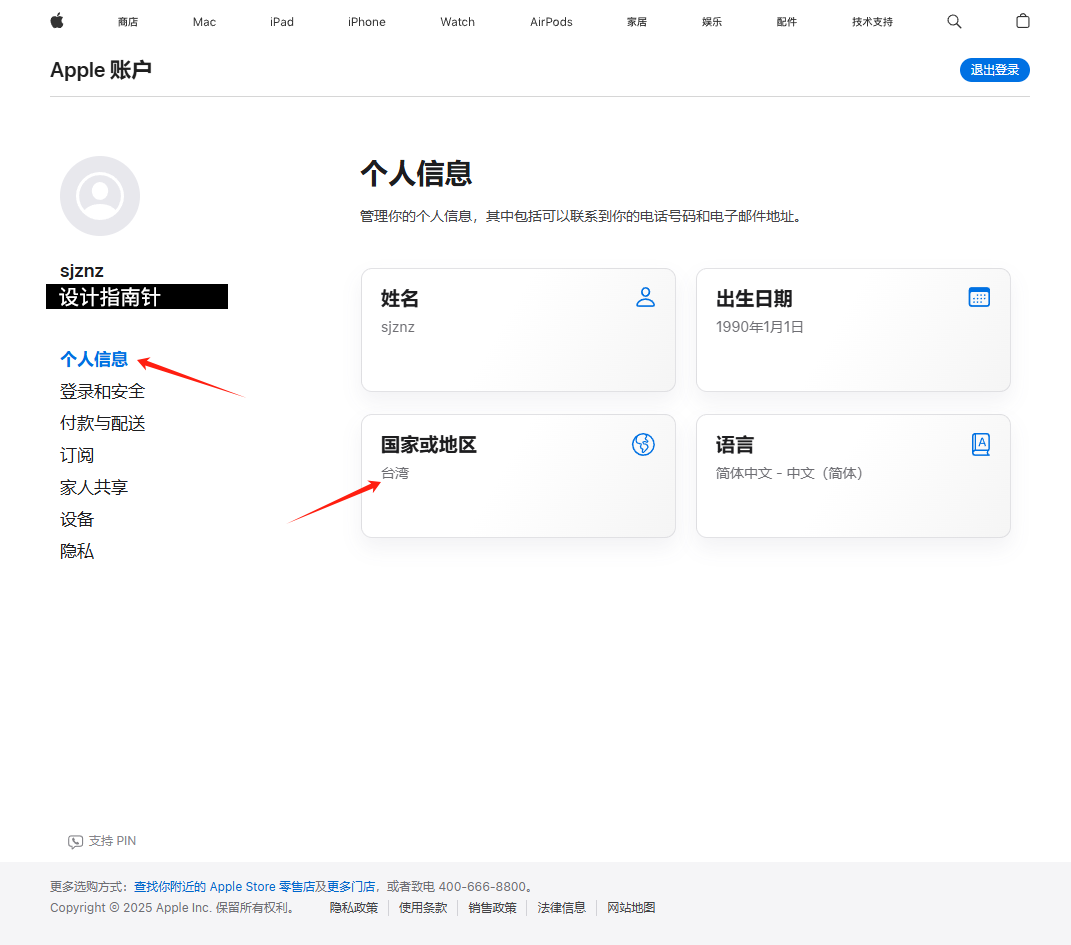The width and height of the screenshot is (1071, 945).
Task: Open the AirPods menu item
Action: (x=551, y=22)
